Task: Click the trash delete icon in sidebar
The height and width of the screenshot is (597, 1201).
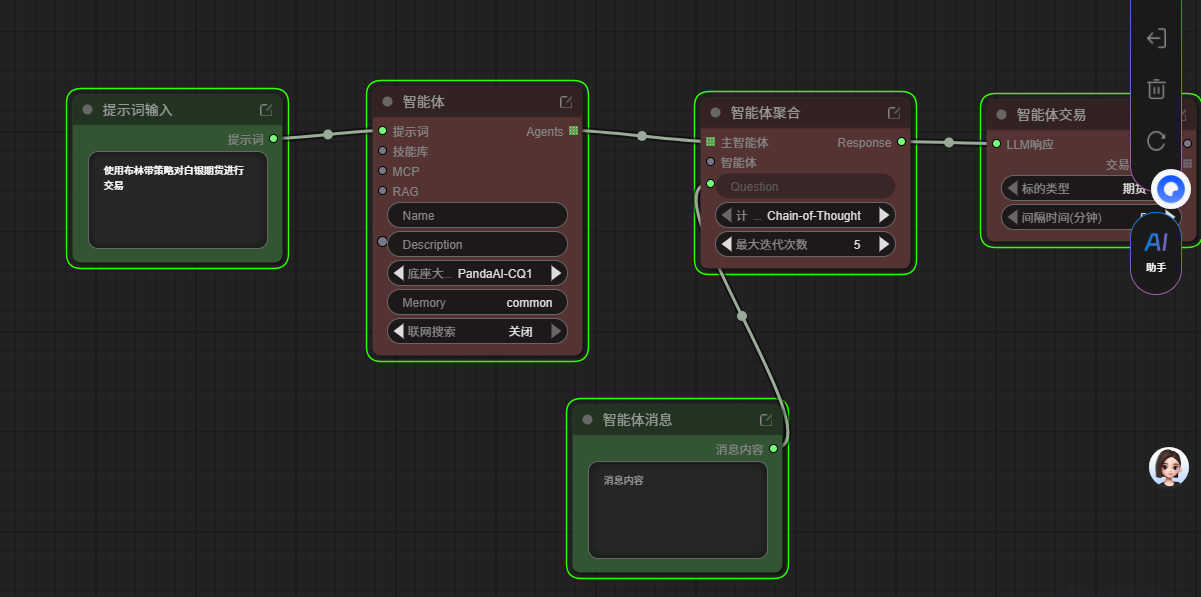Action: [x=1156, y=89]
